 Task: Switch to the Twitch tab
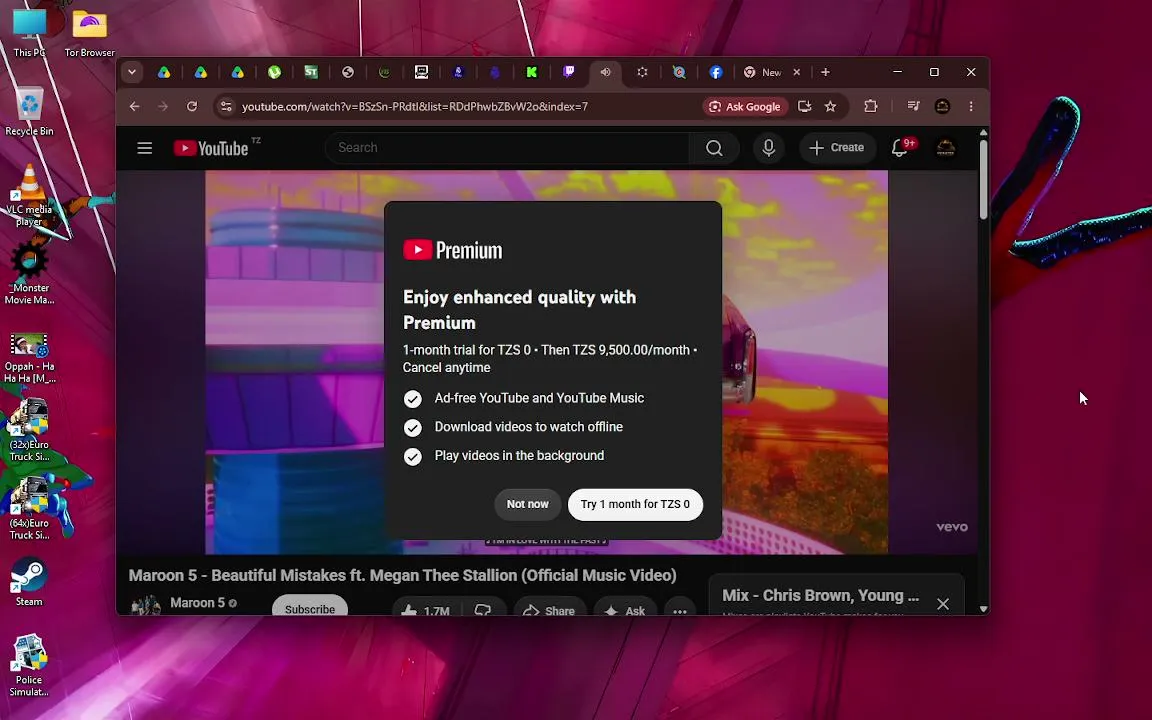[x=569, y=72]
